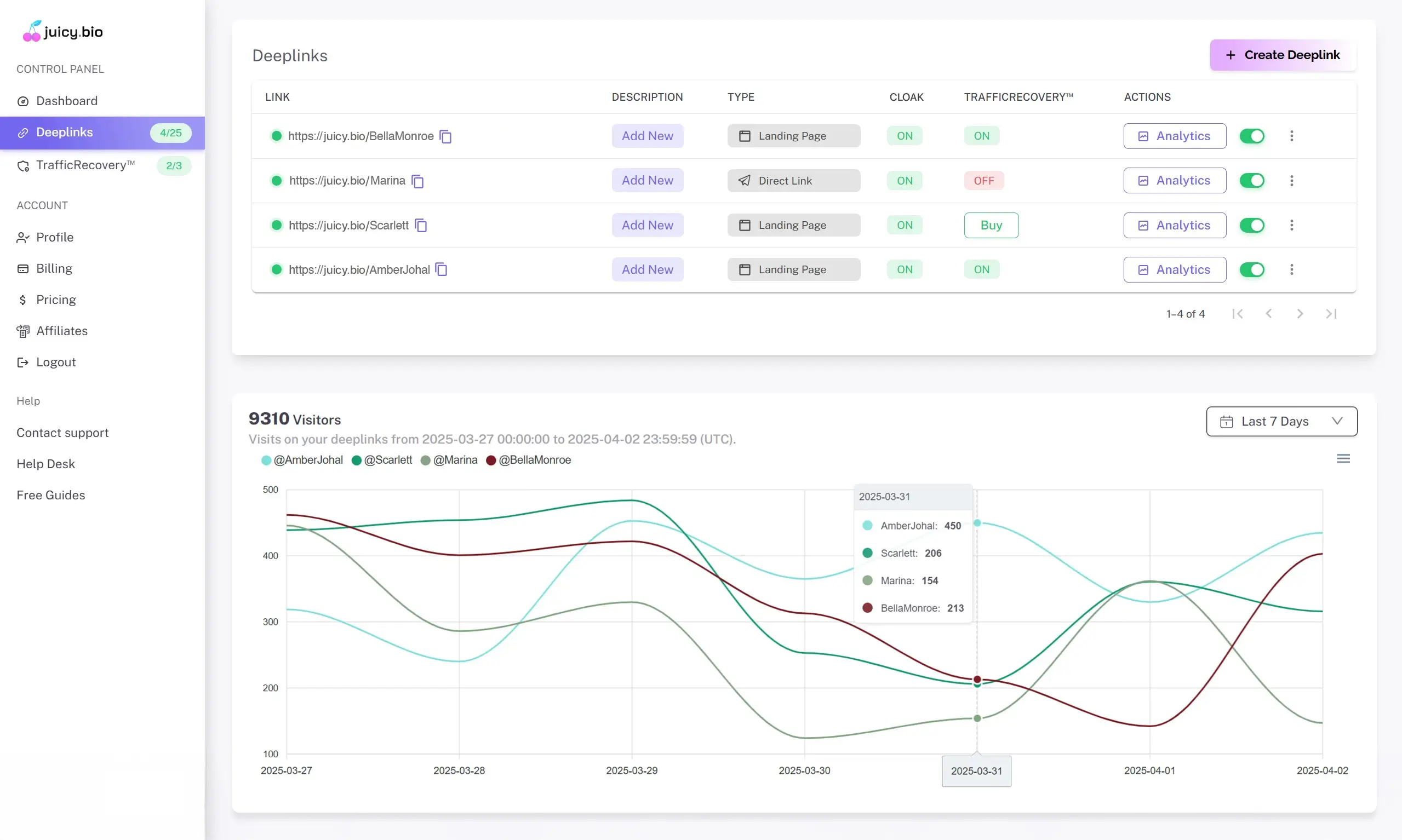The image size is (1402, 840).
Task: Expand the Last 7 Days date range dropdown
Action: [x=1281, y=421]
